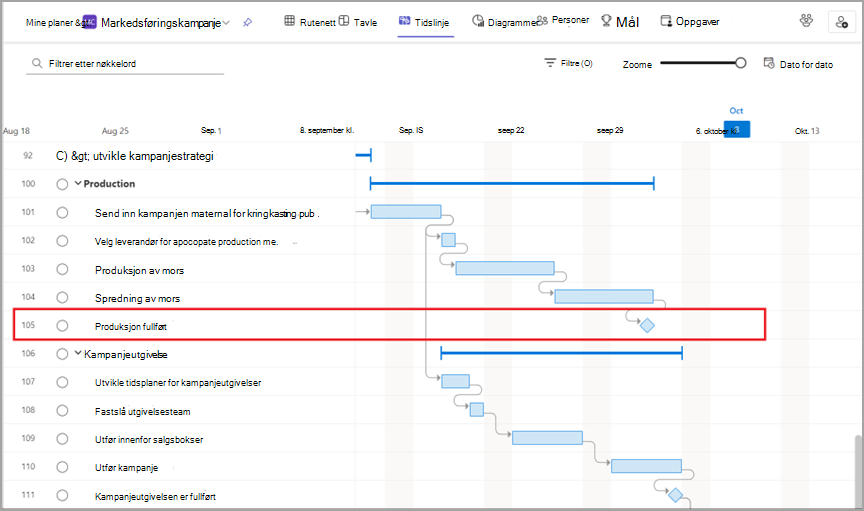Mark Send inn kampanjen task complete circle
The image size is (864, 511).
[x=62, y=213]
